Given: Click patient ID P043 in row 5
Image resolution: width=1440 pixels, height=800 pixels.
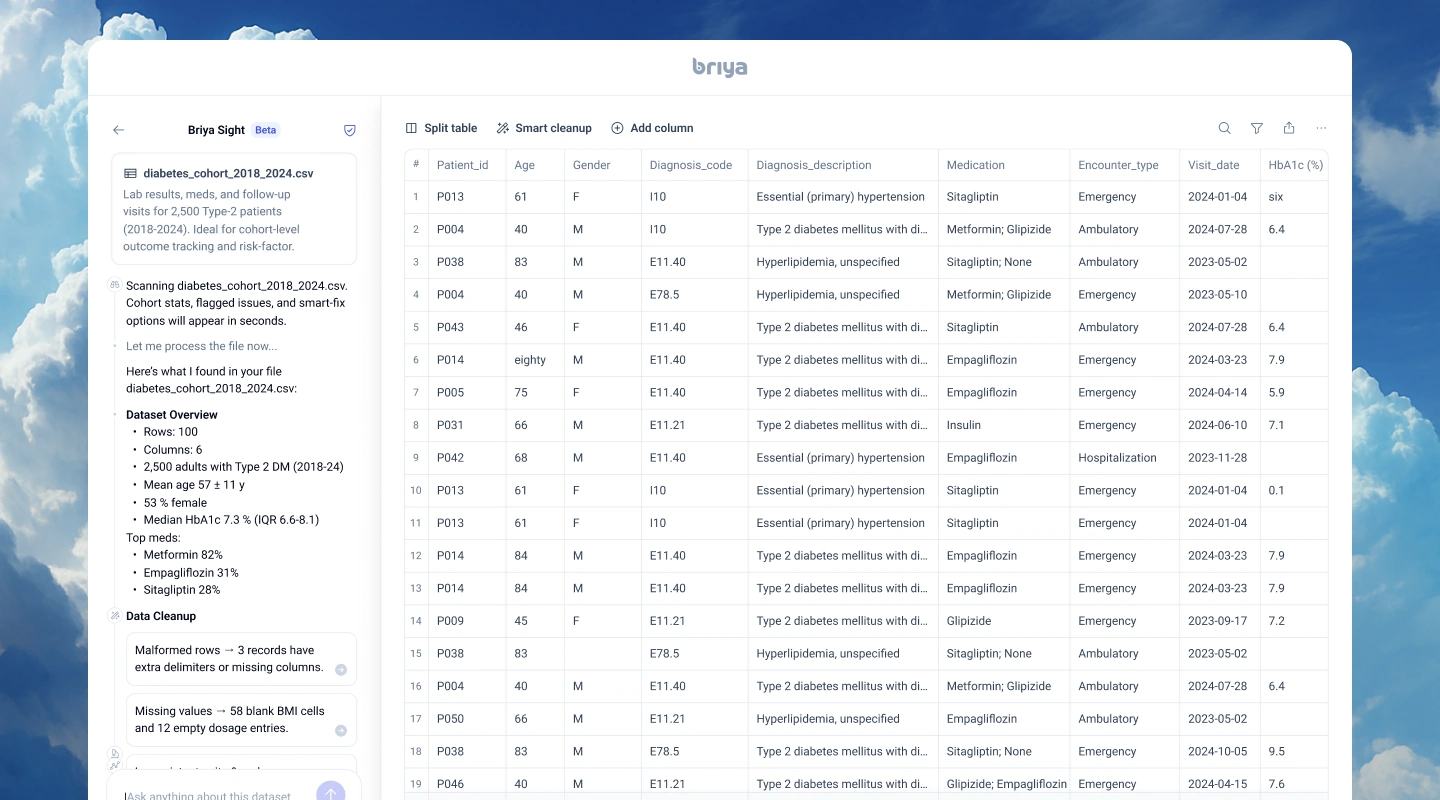Looking at the screenshot, I should point(467,327).
